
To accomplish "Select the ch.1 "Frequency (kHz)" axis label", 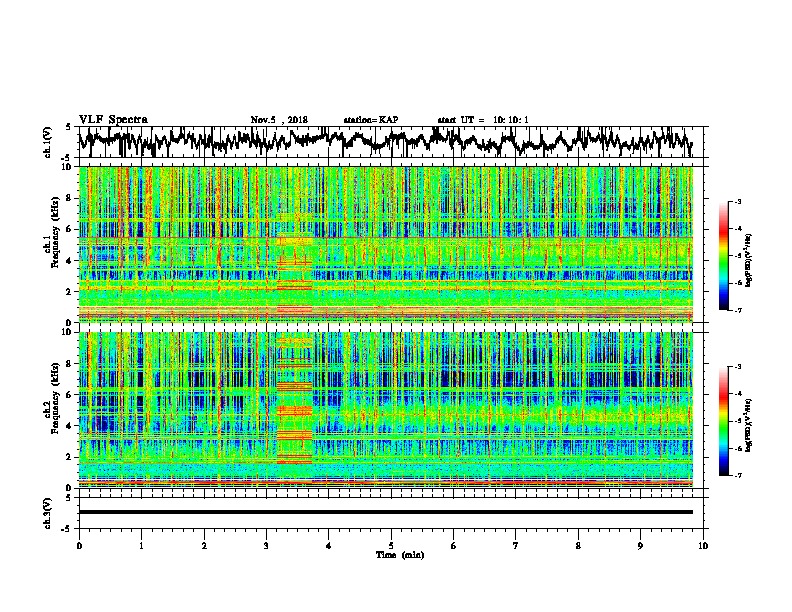I will tap(55, 233).
